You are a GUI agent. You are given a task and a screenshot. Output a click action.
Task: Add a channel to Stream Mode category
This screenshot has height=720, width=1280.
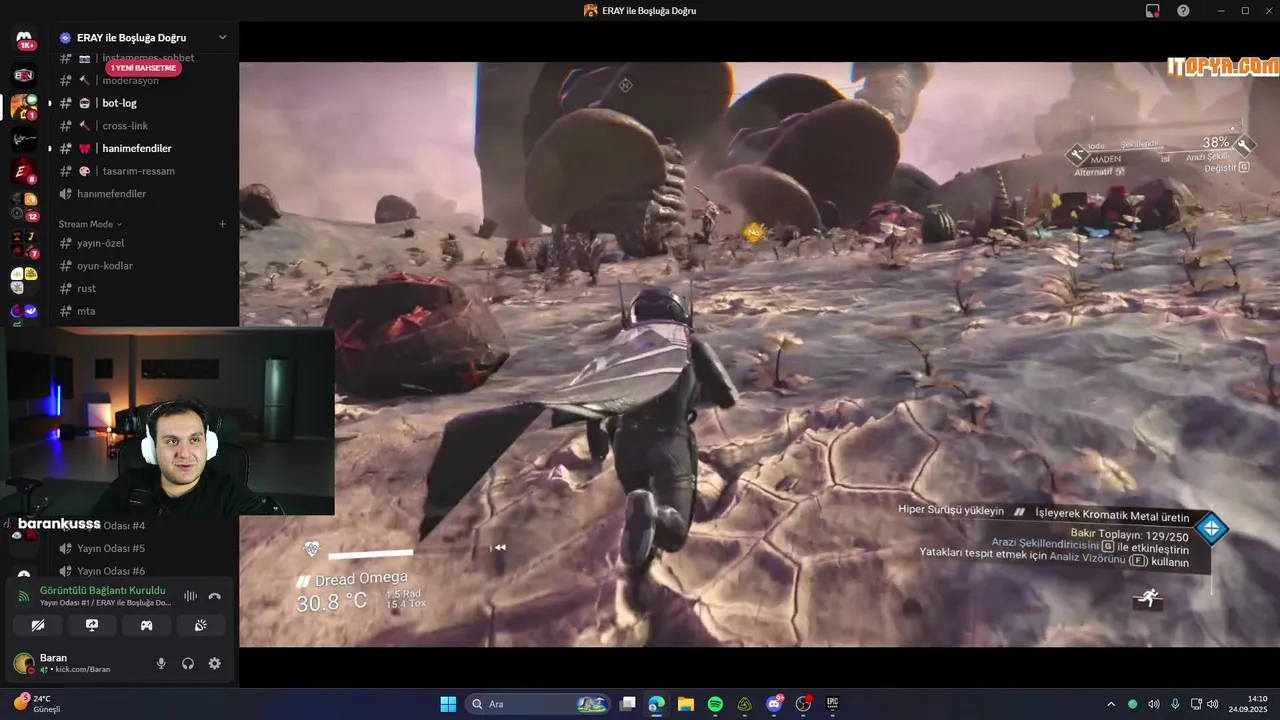[x=222, y=224]
